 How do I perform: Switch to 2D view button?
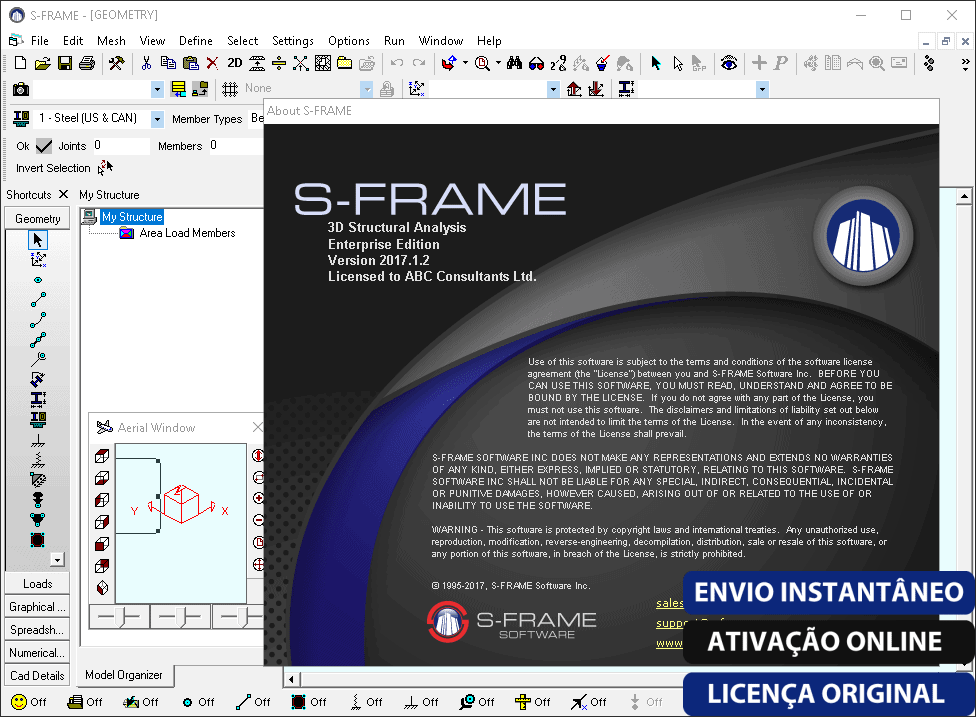[235, 63]
